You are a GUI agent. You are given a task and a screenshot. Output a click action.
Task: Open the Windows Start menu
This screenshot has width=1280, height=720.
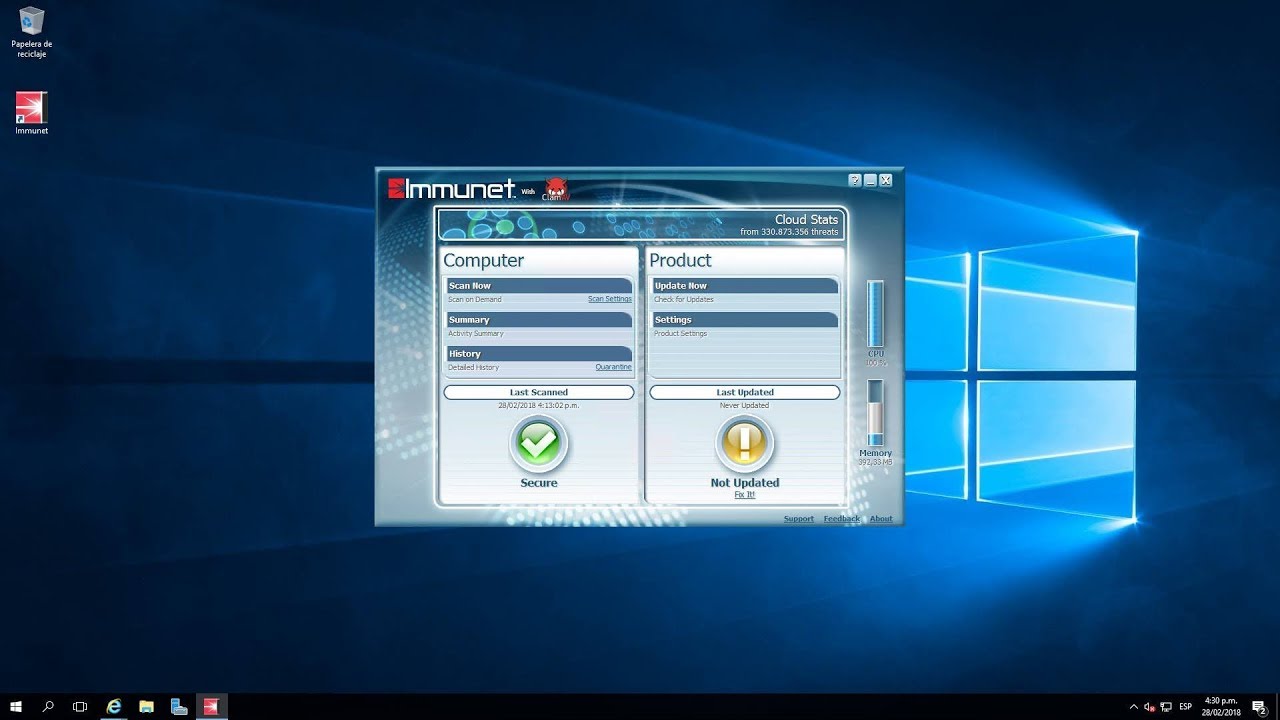pyautogui.click(x=16, y=707)
